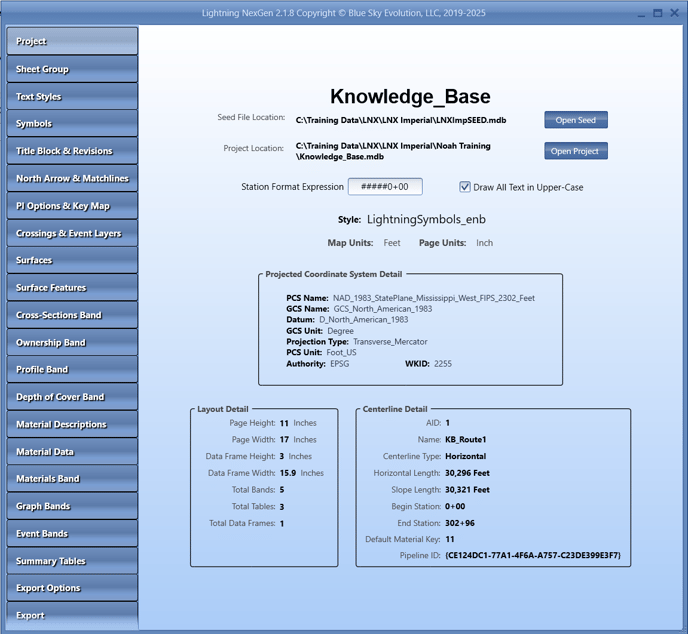The height and width of the screenshot is (634, 688).
Task: Click the Foot_US PCS unit value
Action: [x=341, y=353]
